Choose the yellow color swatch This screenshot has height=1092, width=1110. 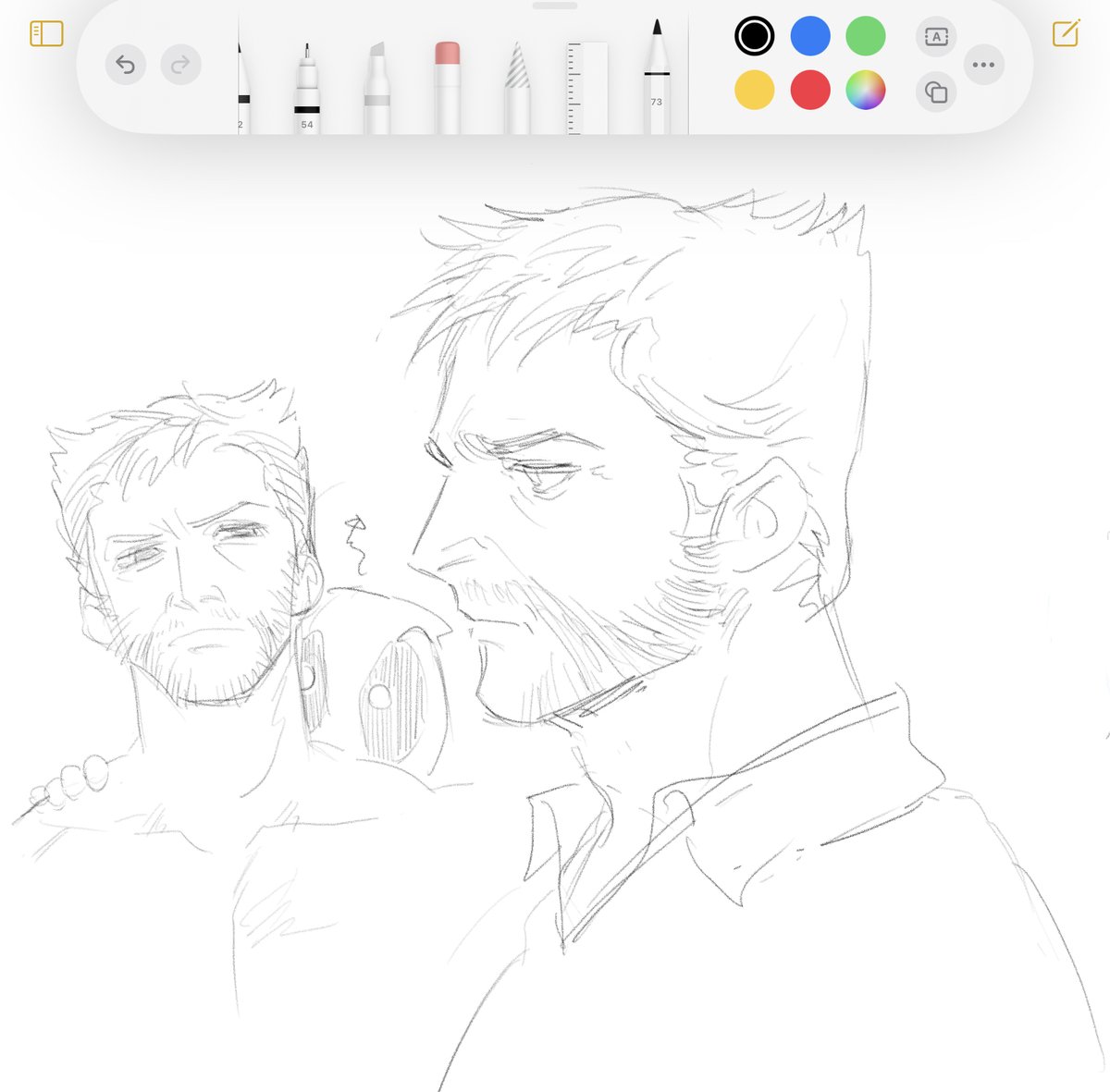755,91
